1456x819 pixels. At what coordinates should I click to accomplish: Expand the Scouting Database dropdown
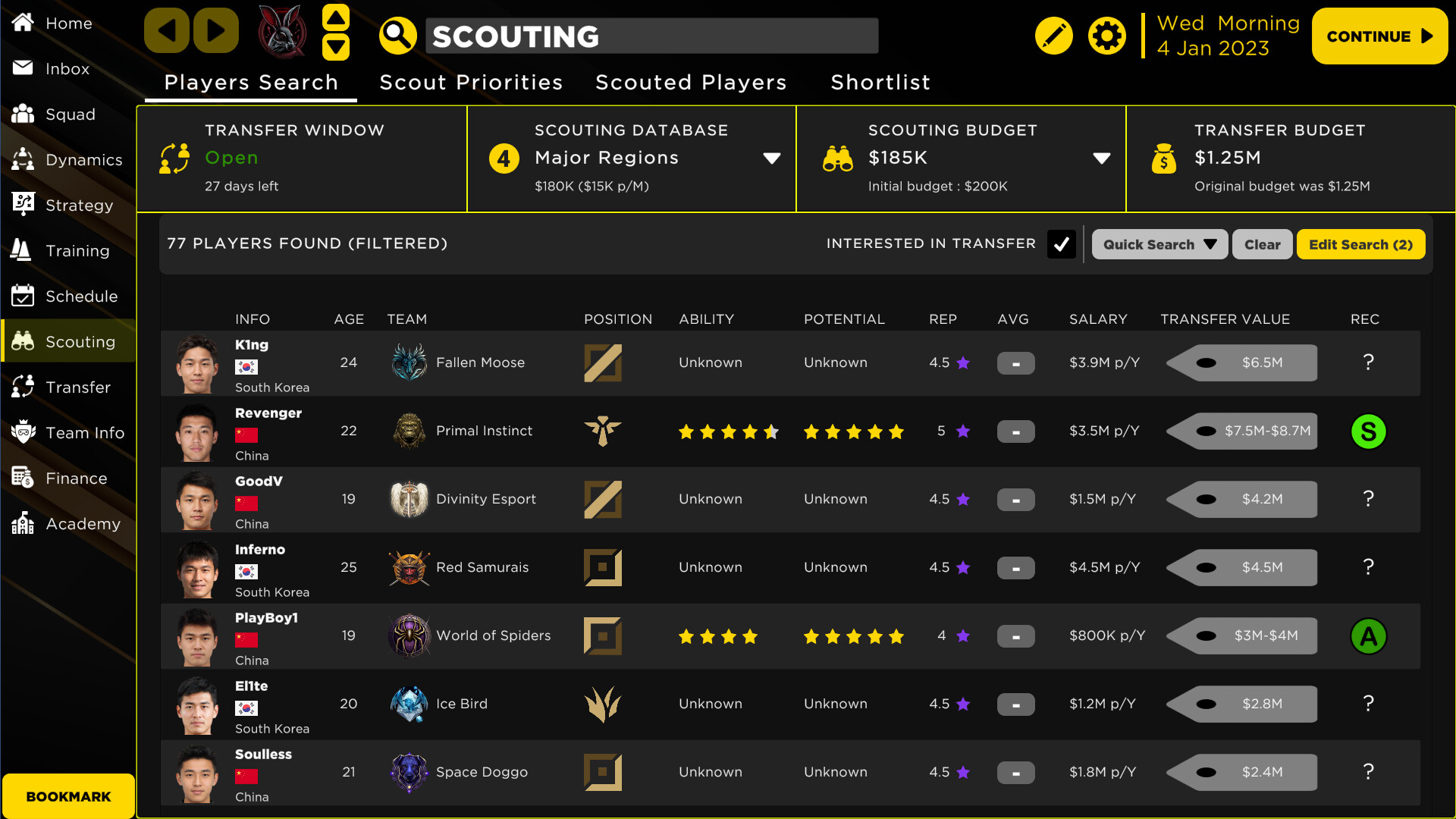tap(771, 158)
